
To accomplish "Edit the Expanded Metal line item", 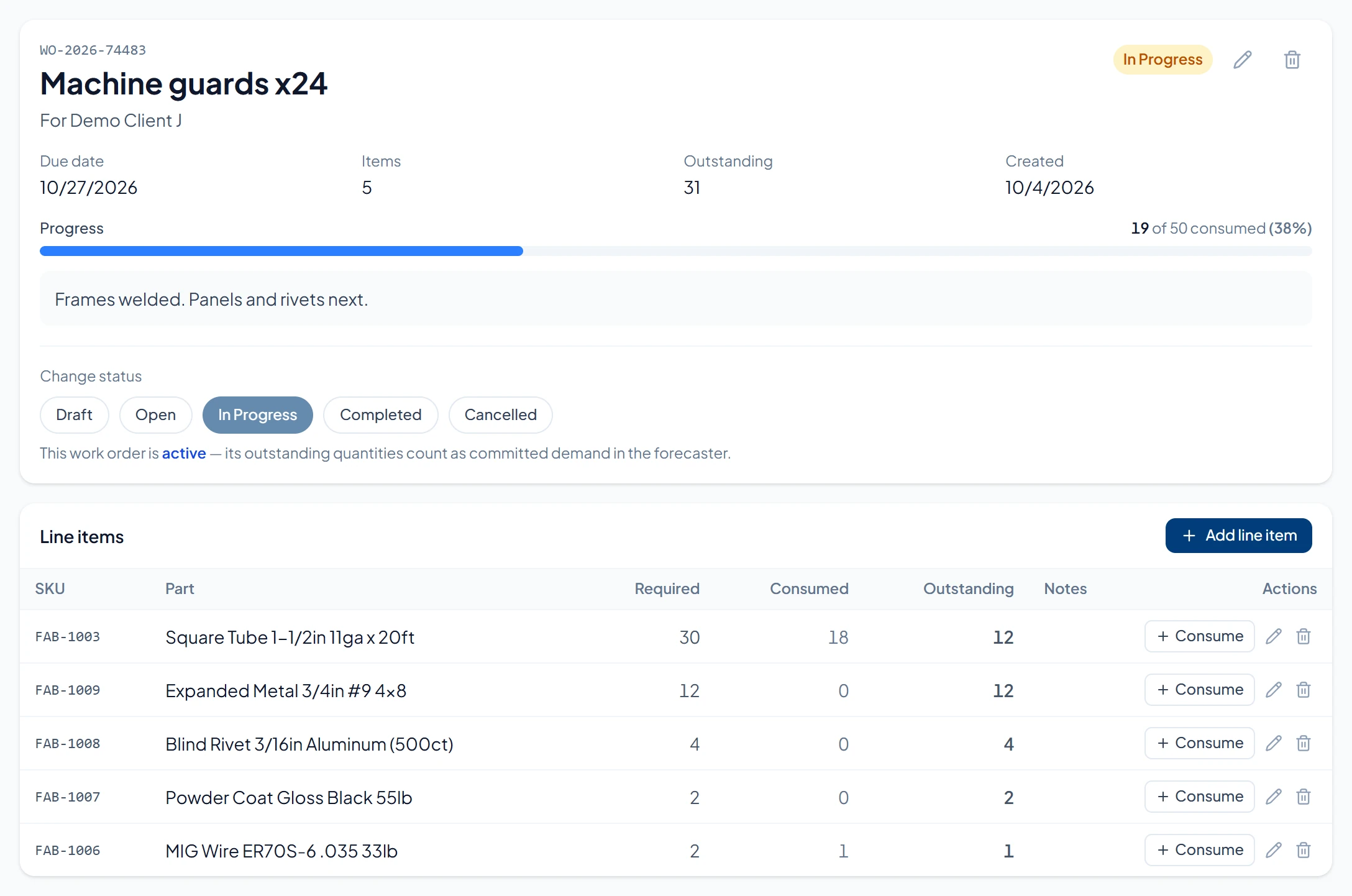I will point(1274,690).
